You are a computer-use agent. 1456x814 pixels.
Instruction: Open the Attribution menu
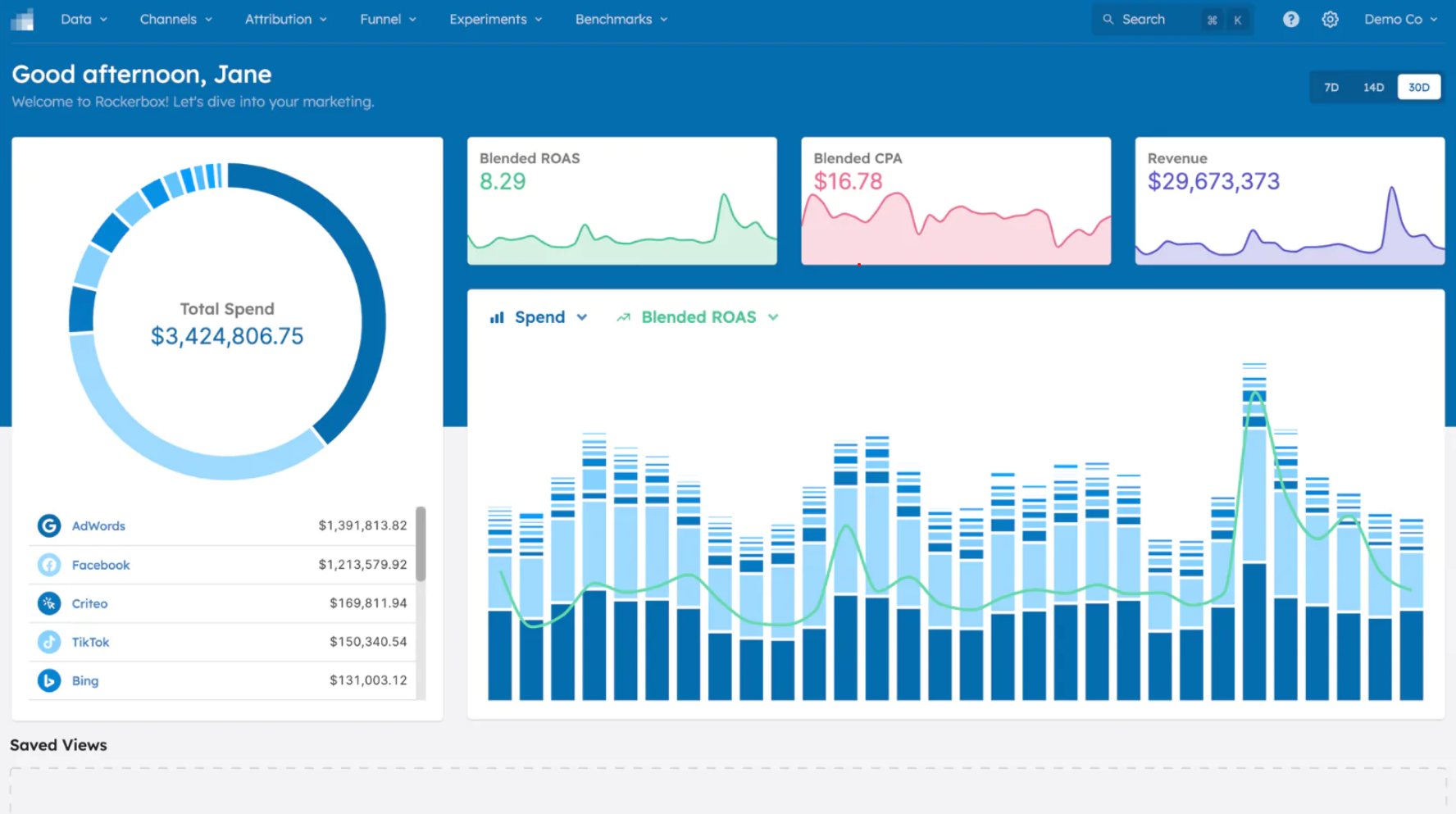pyautogui.click(x=285, y=20)
